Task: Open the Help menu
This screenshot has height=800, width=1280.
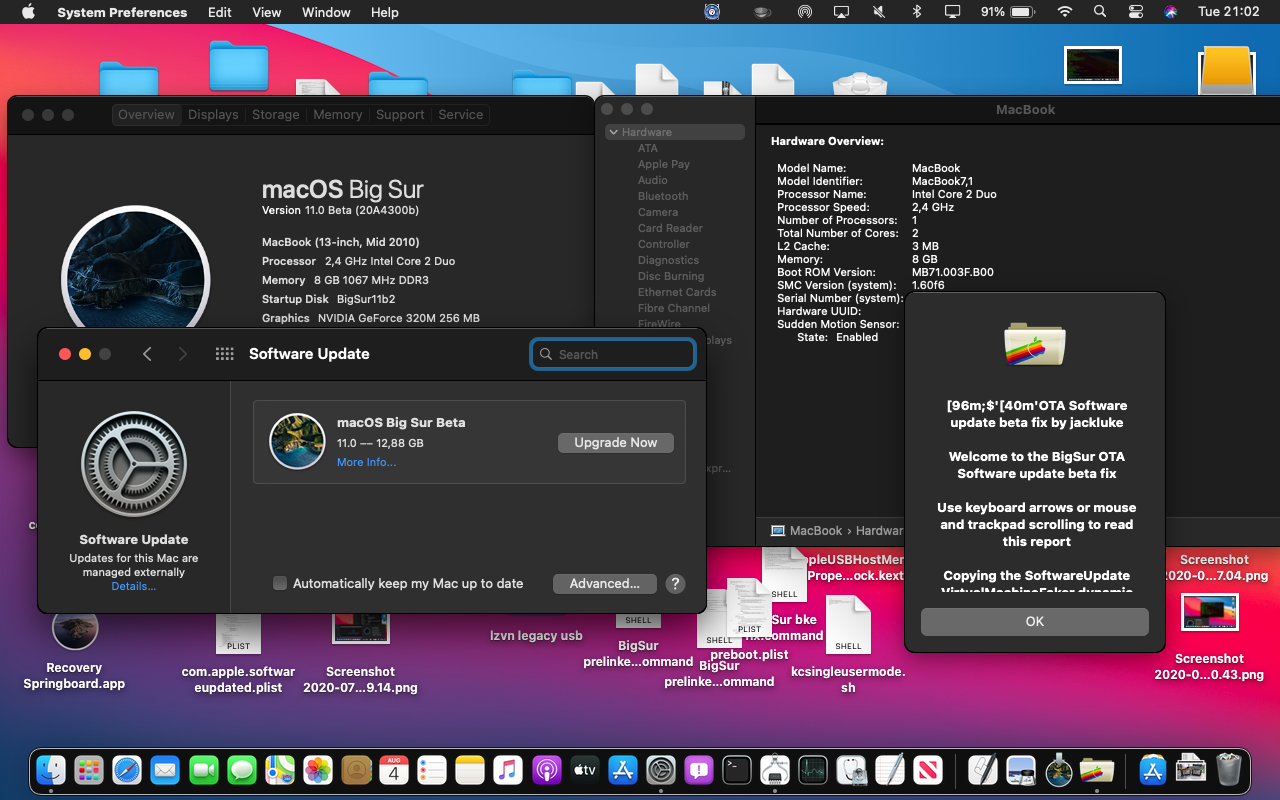Action: coord(385,12)
